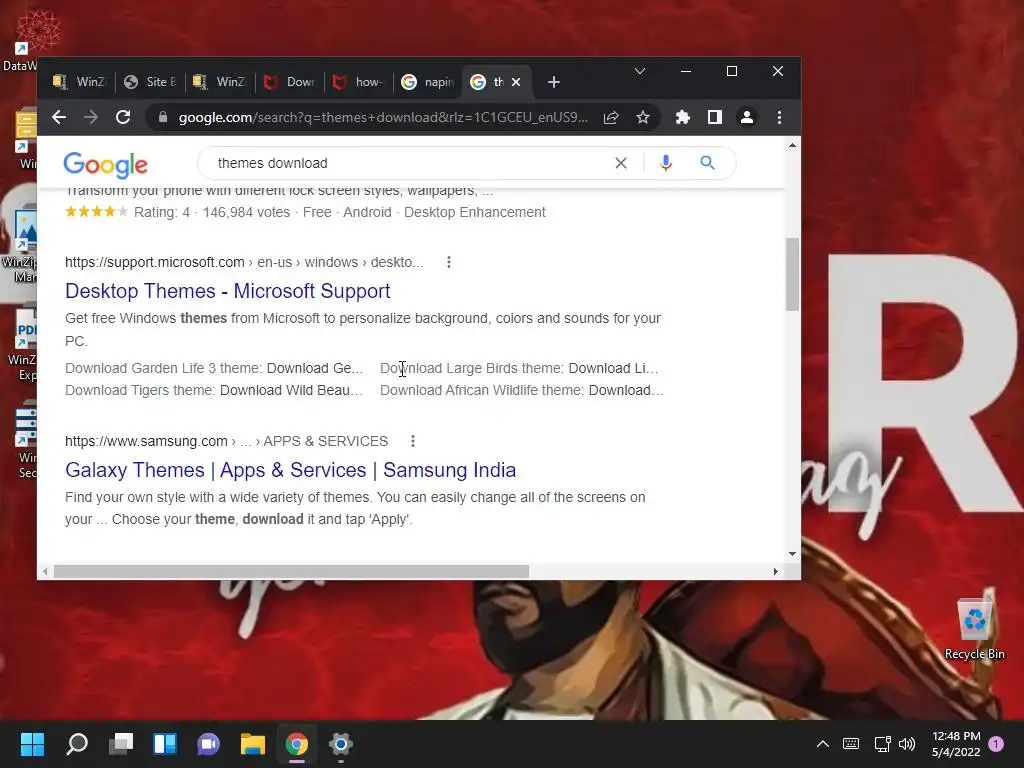Open taskbar Search
Image resolution: width=1024 pixels, height=768 pixels.
tap(77, 744)
